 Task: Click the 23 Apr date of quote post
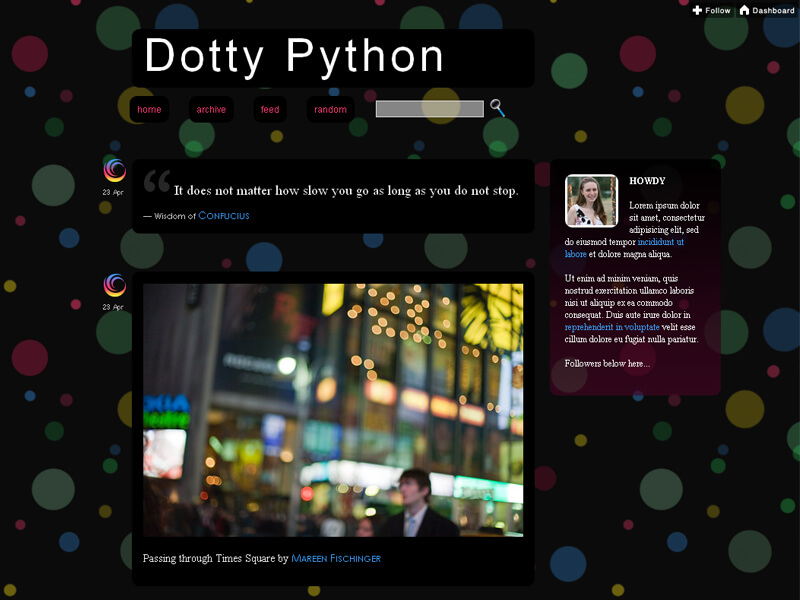[113, 192]
